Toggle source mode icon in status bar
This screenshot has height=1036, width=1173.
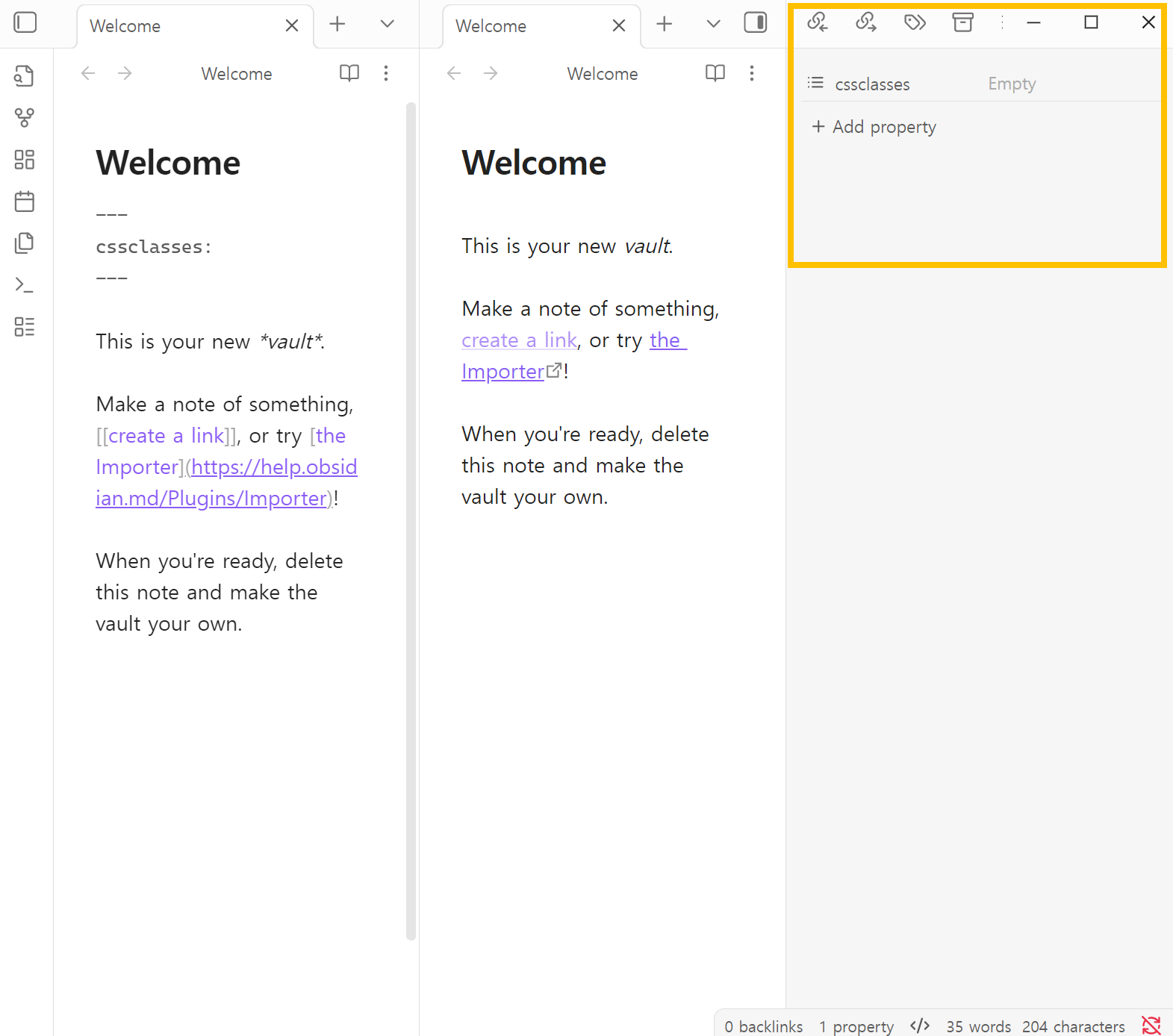point(920,1026)
